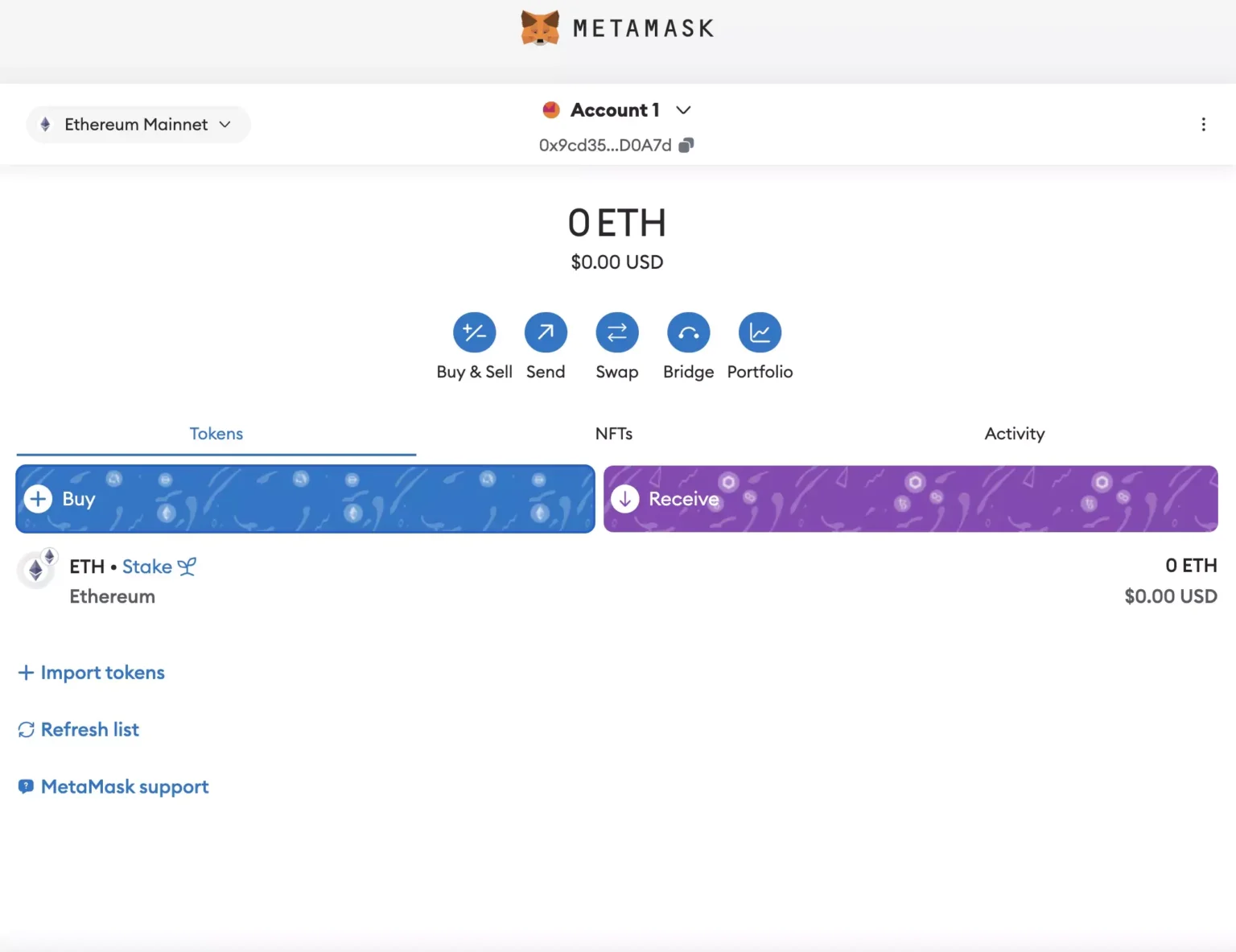Viewport: 1236px width, 952px height.
Task: Click the plus icon beside Import tokens
Action: tap(26, 672)
